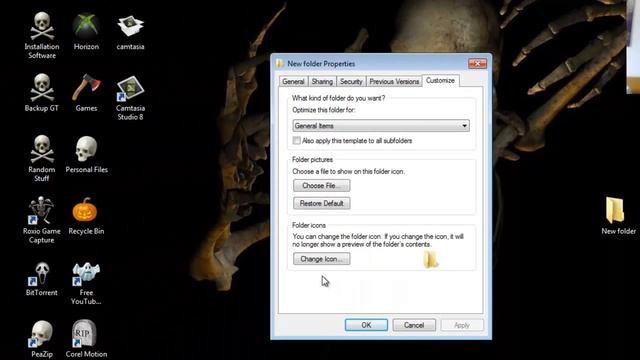Select the New folder desktop icon

click(x=616, y=211)
